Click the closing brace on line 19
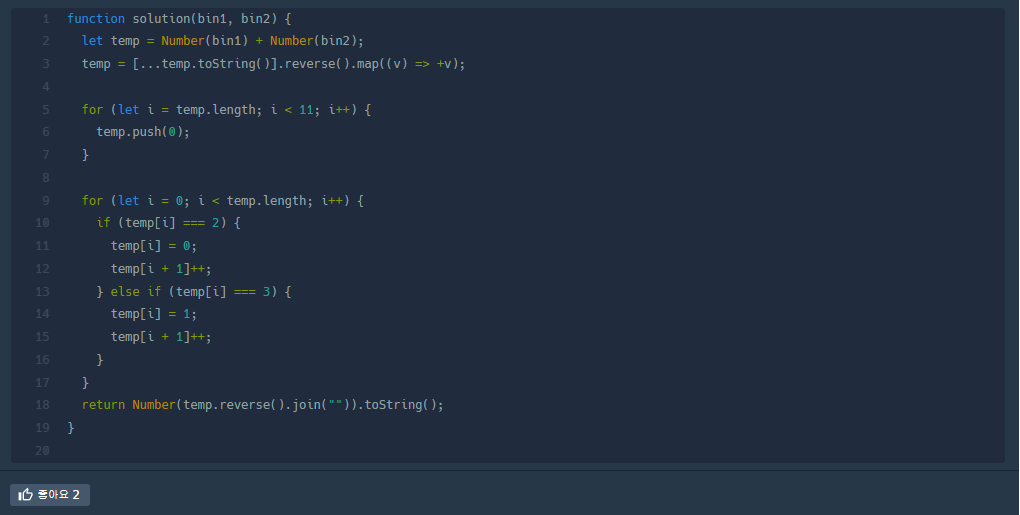 pos(71,428)
